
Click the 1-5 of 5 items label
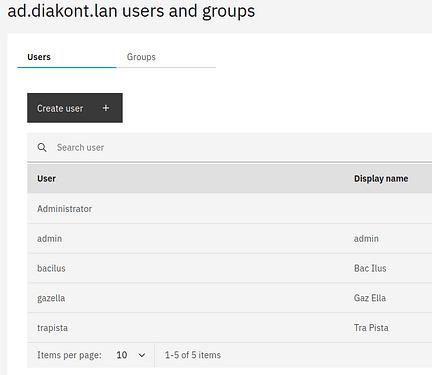coord(193,355)
